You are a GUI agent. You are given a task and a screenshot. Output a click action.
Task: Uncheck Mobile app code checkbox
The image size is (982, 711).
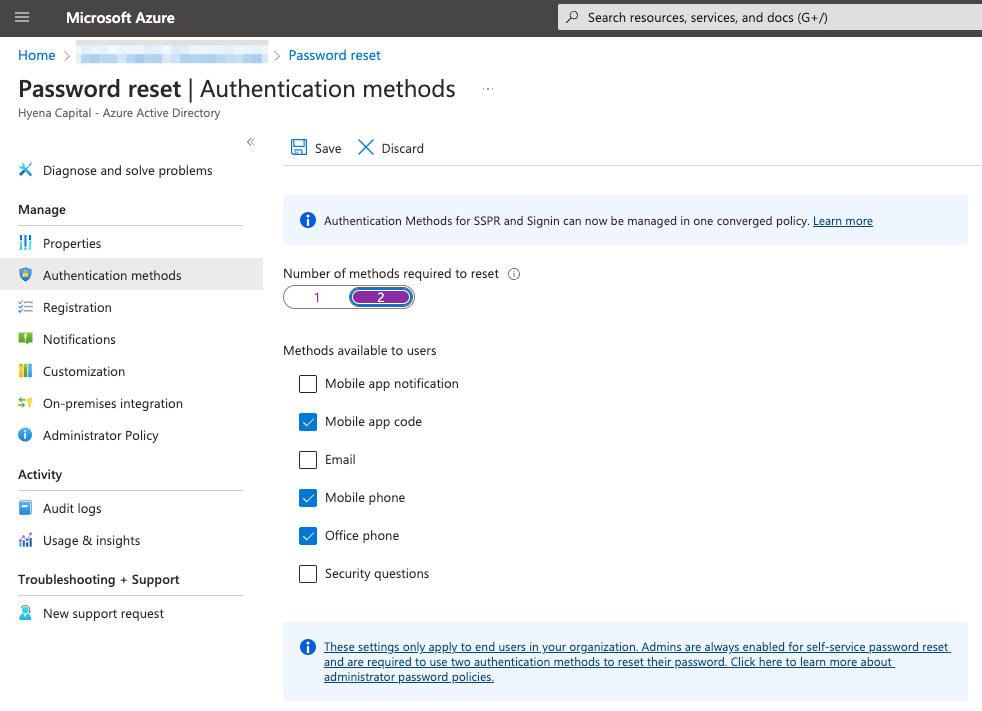click(308, 422)
